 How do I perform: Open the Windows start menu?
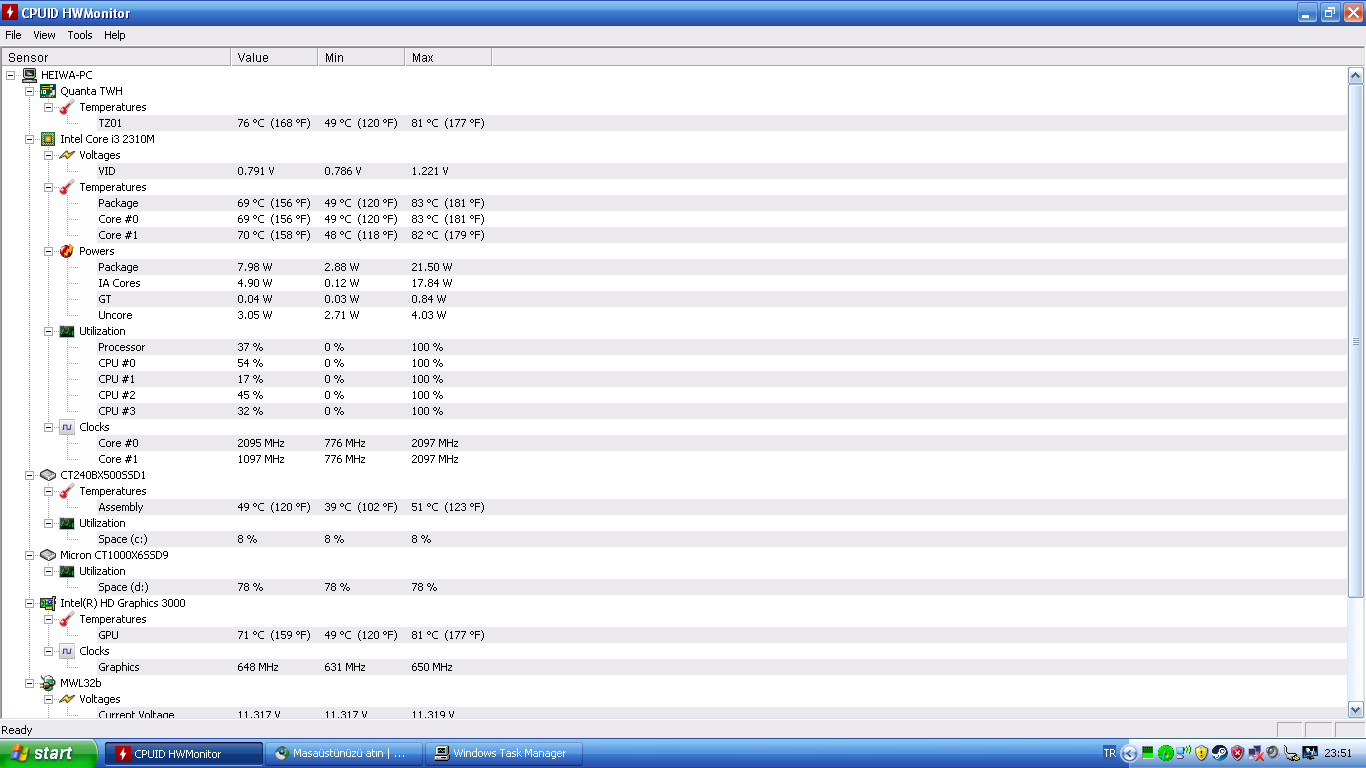(x=49, y=753)
